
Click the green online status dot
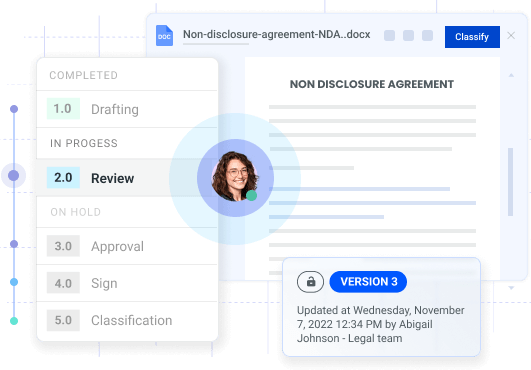[x=251, y=195]
